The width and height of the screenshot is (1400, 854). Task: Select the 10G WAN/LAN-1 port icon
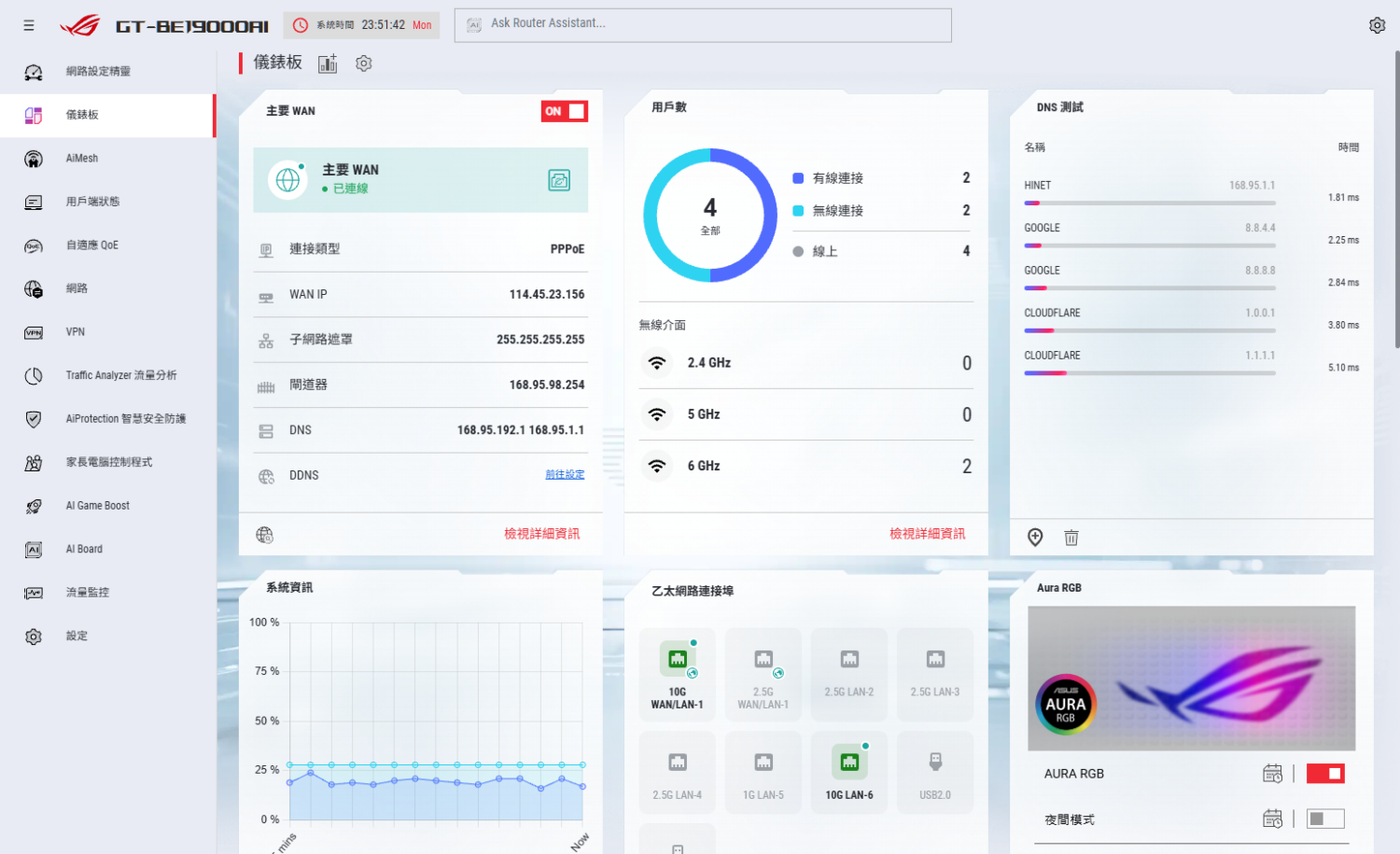(x=678, y=660)
